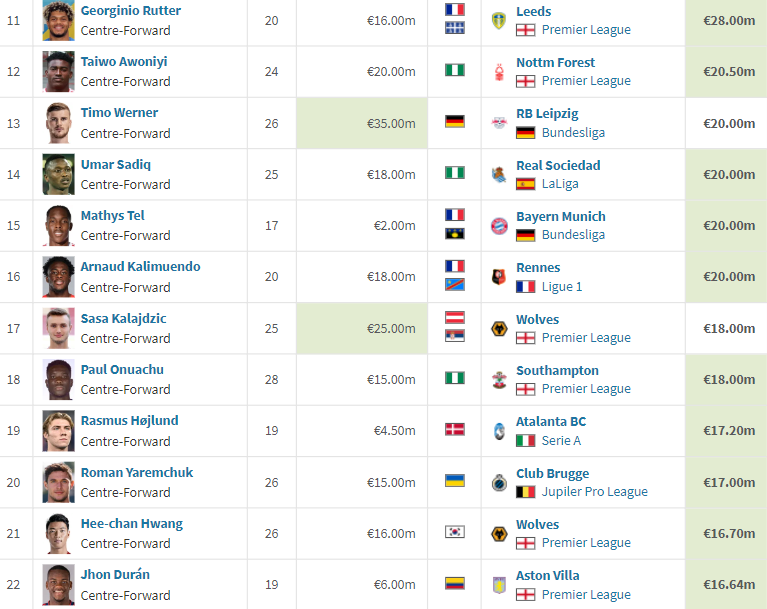Viewport: 767px width, 609px height.
Task: Click the Rennes club crest icon
Action: (499, 277)
